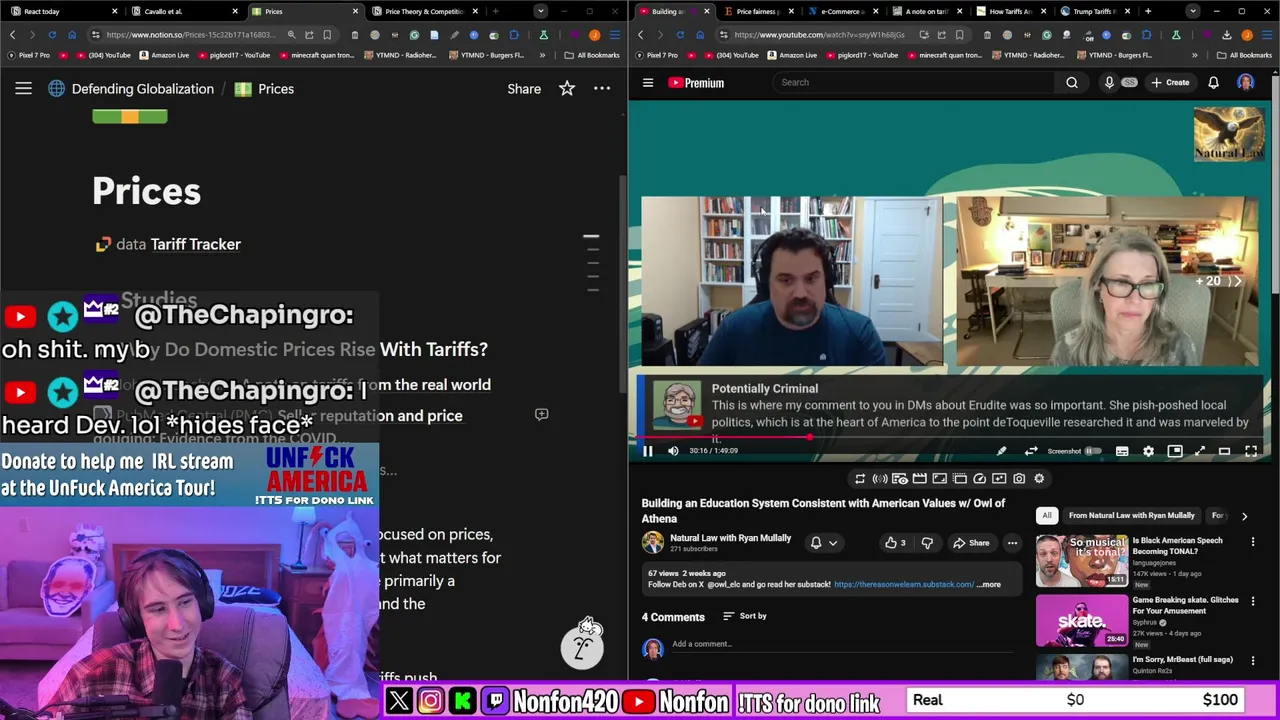
Task: Open thereasonwelearn substack link
Action: coord(903,584)
